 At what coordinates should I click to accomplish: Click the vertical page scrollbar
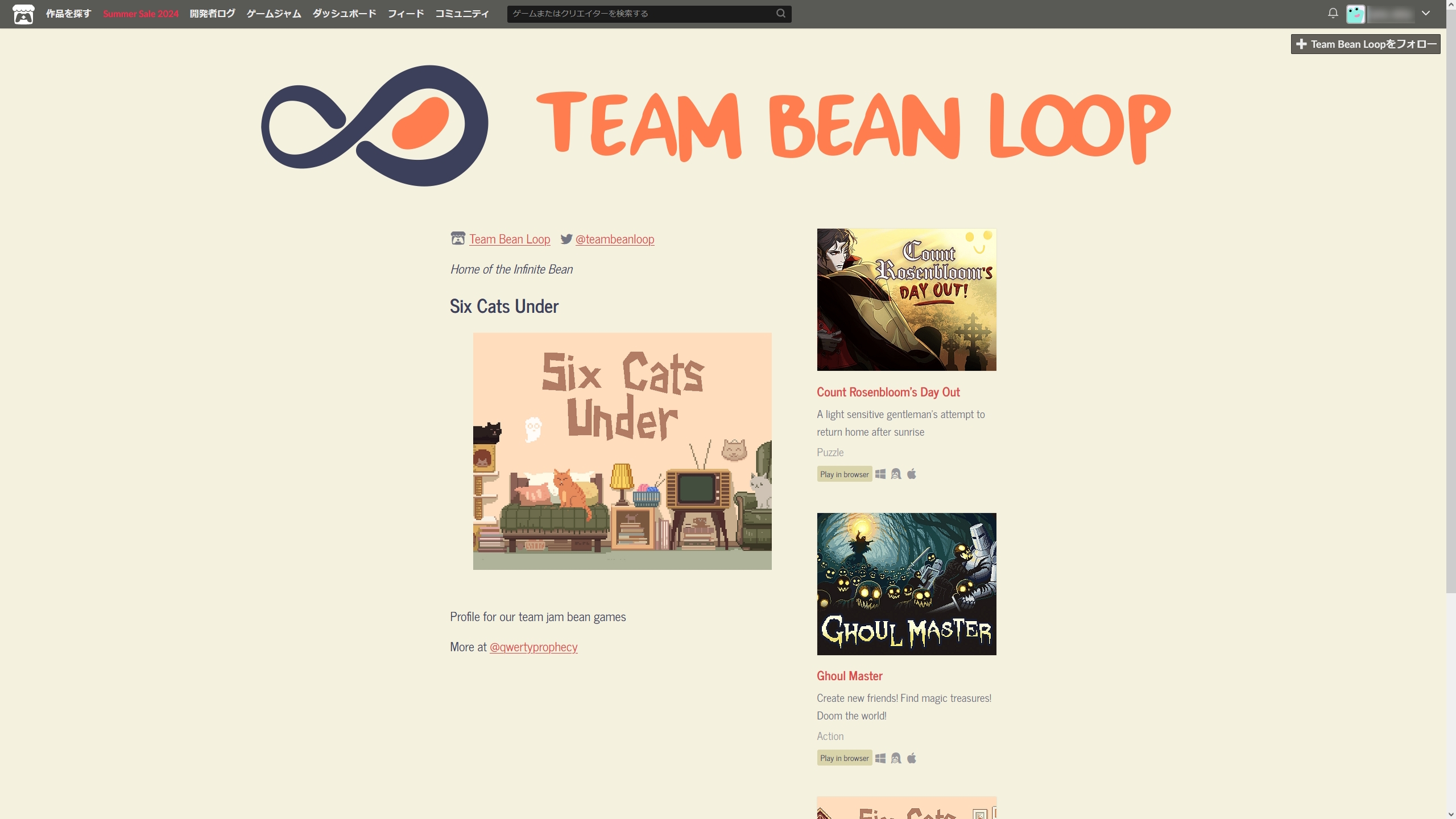tap(1451, 301)
